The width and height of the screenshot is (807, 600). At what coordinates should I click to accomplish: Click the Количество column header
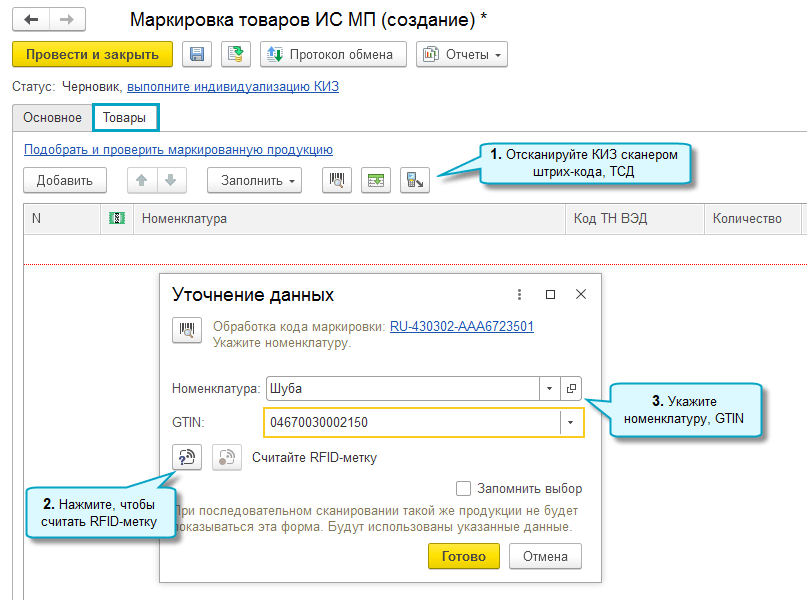click(x=752, y=219)
